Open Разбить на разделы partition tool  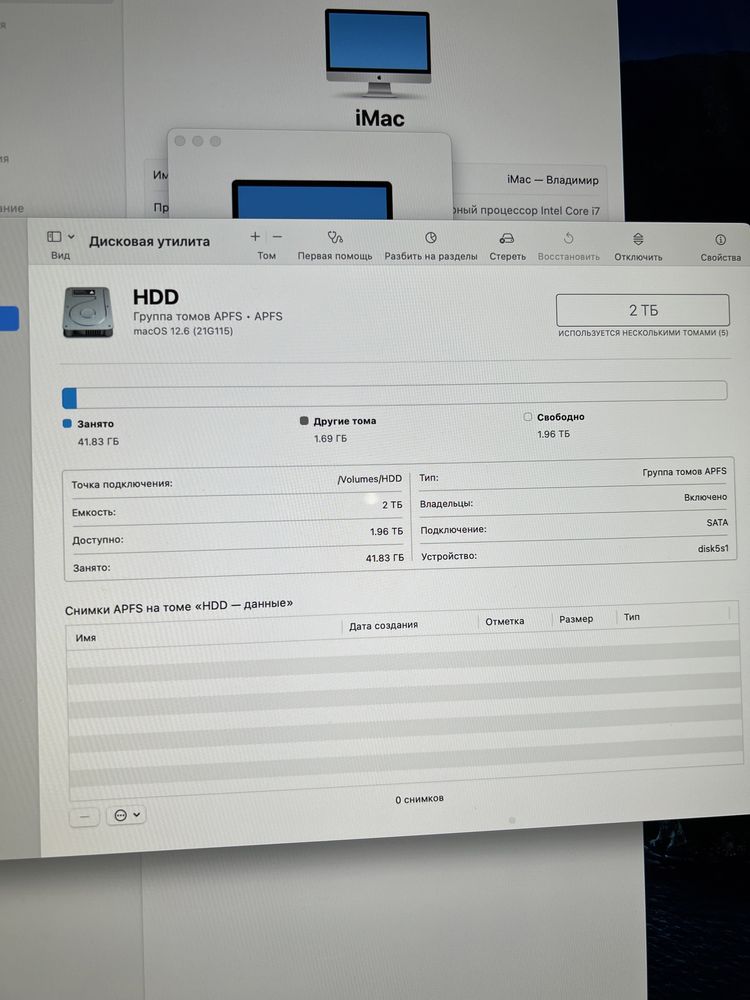click(x=430, y=238)
